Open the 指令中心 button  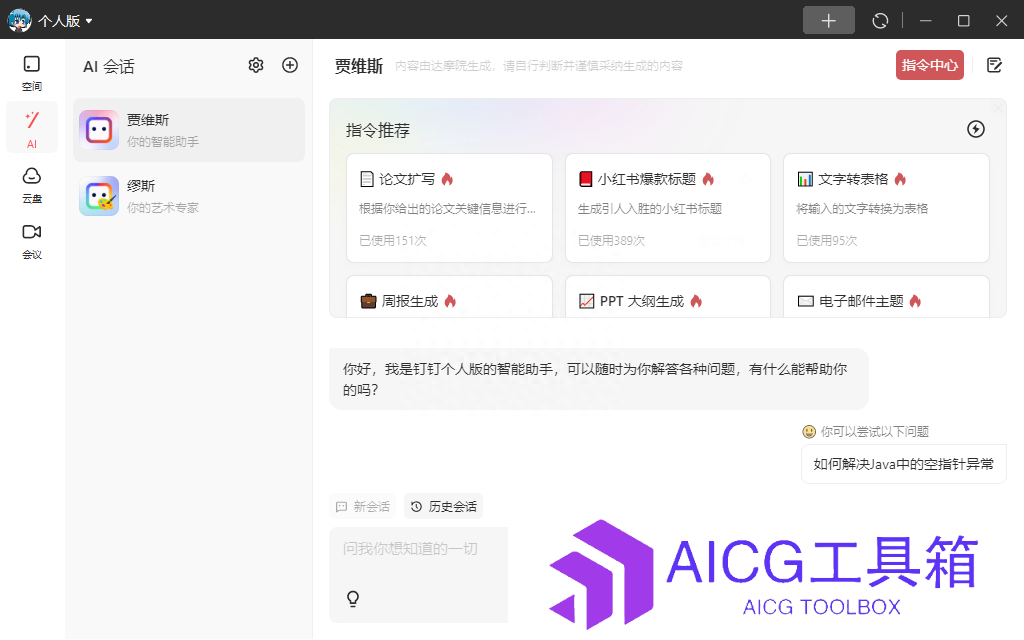[x=929, y=65]
